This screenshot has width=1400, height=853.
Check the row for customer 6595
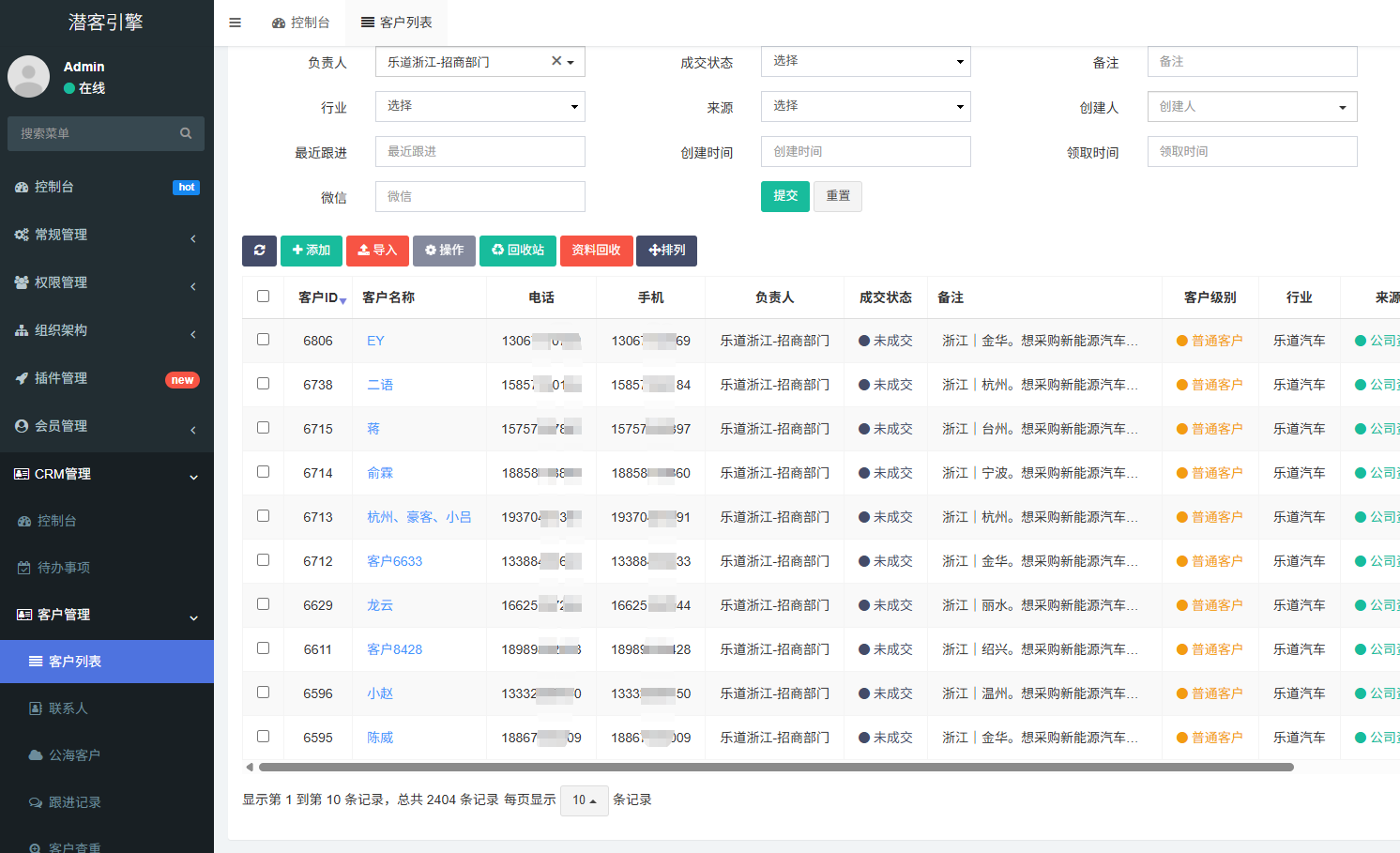tap(263, 737)
